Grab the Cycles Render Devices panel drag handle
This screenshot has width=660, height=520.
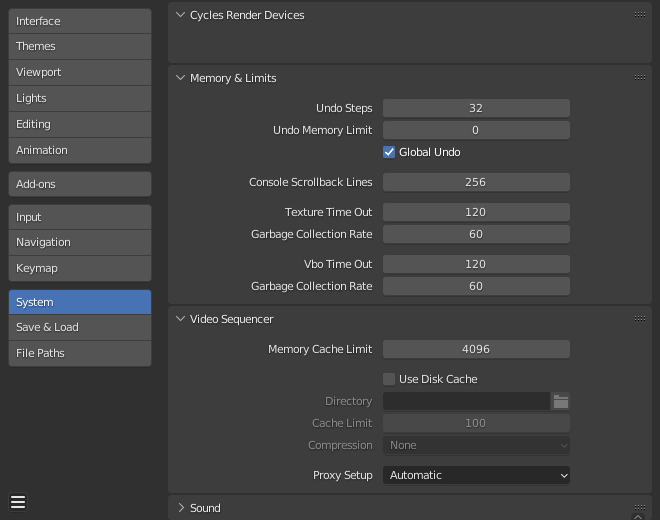coord(639,15)
